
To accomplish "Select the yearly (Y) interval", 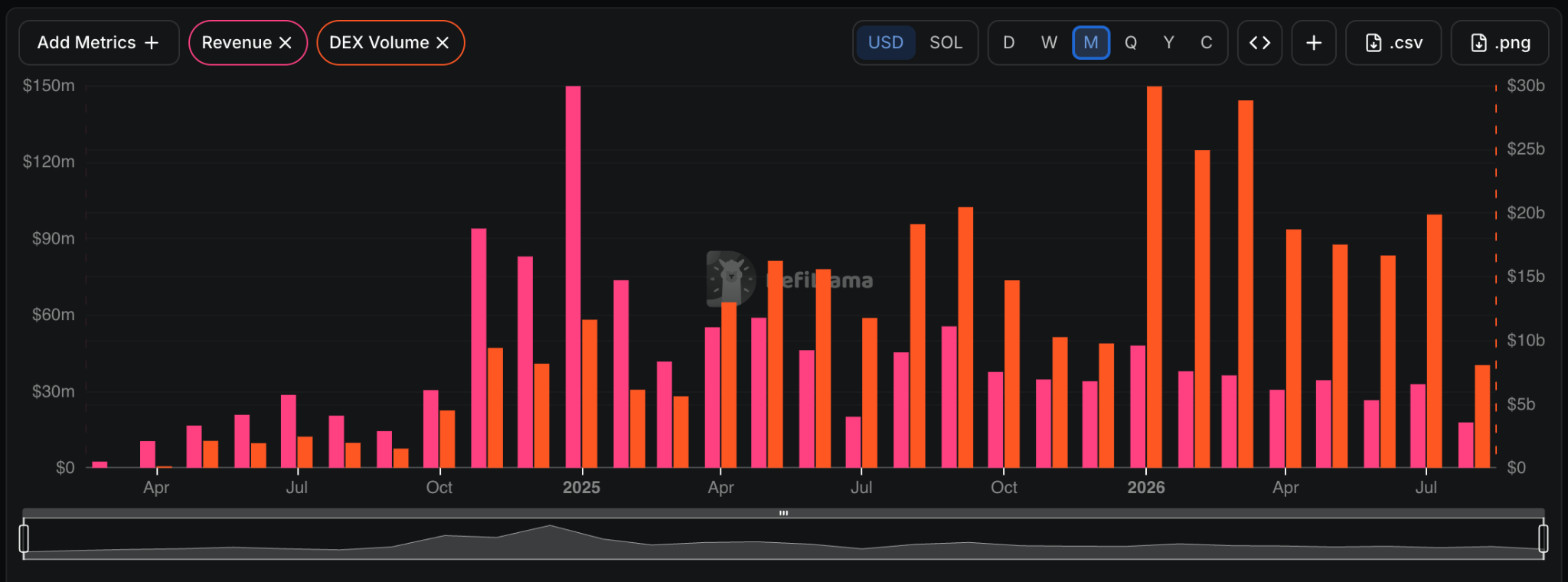I will 1168,43.
